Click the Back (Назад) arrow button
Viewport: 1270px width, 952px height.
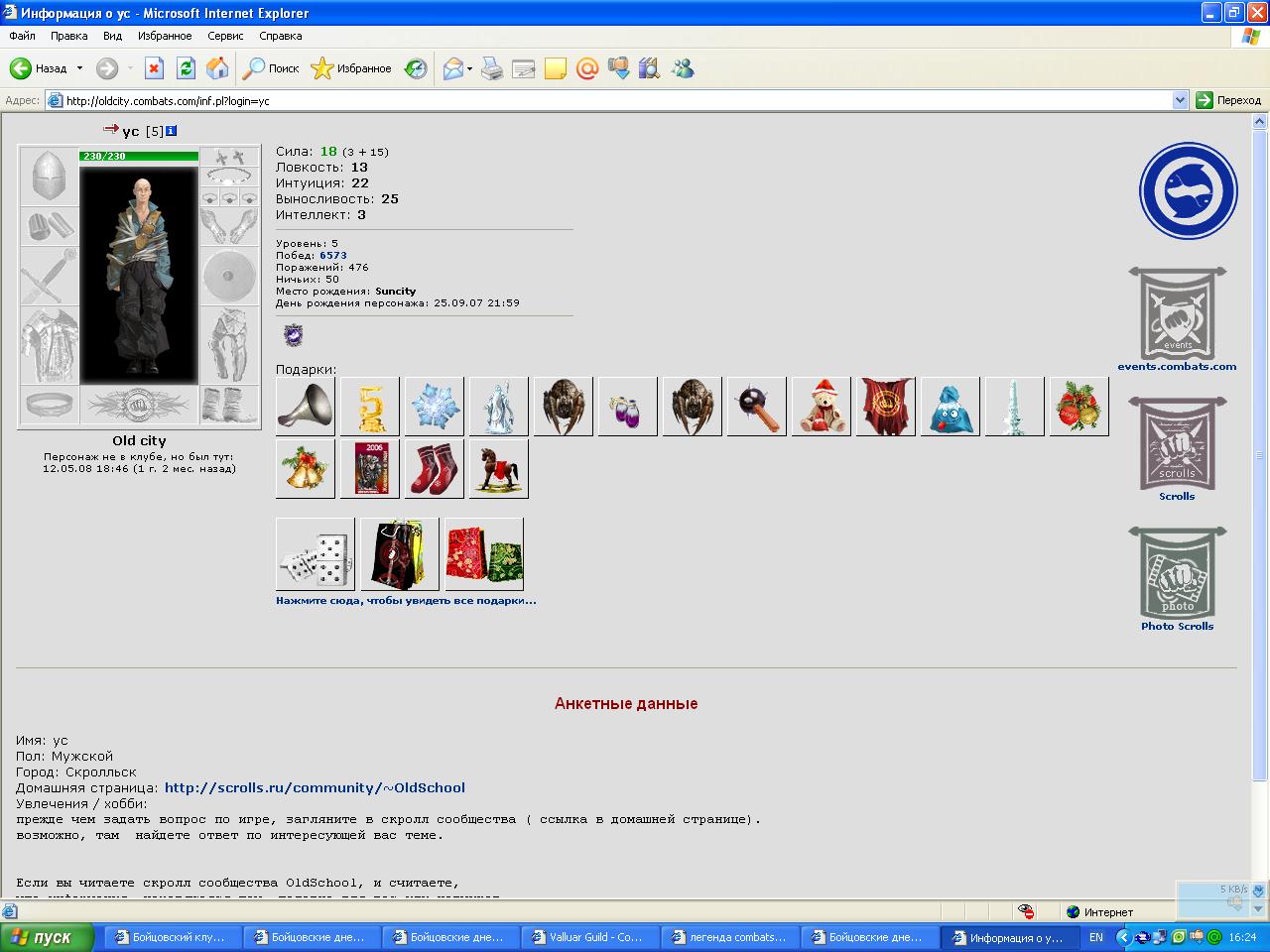click(x=38, y=68)
